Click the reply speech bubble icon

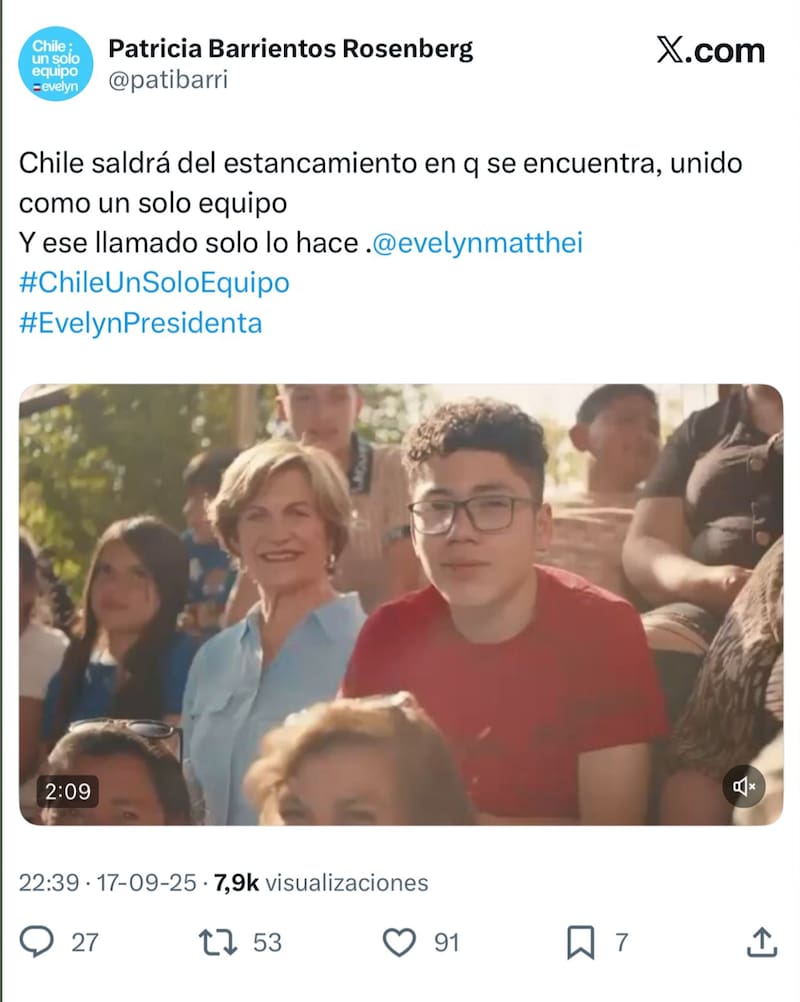pyautogui.click(x=36, y=942)
